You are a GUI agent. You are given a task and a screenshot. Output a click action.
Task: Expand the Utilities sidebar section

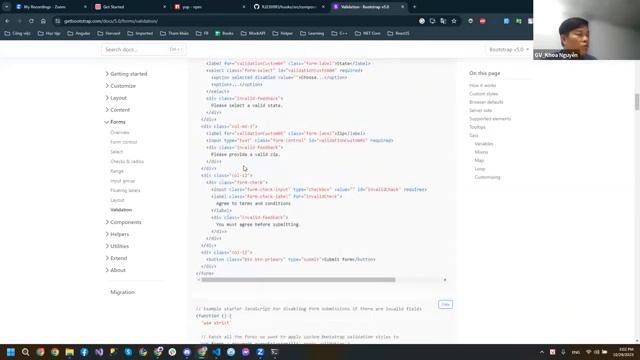point(117,246)
